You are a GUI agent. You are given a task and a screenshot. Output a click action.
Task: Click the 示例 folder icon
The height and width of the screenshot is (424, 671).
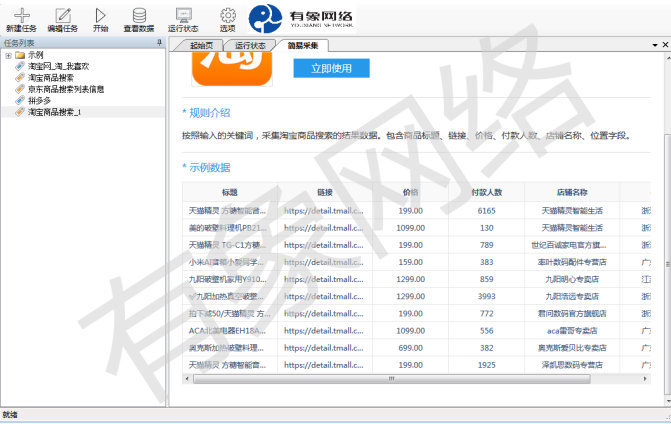click(20, 55)
